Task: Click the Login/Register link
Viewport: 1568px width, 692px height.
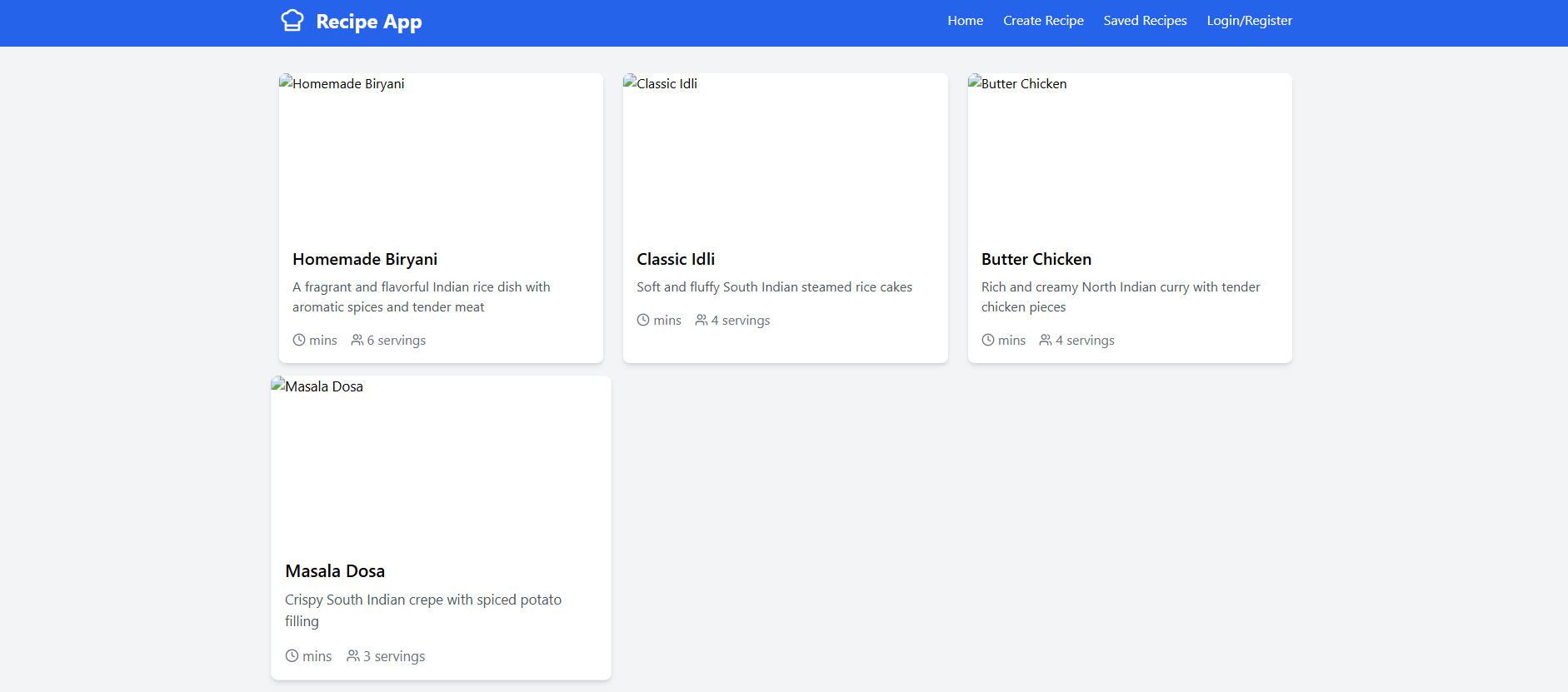Action: click(x=1248, y=20)
